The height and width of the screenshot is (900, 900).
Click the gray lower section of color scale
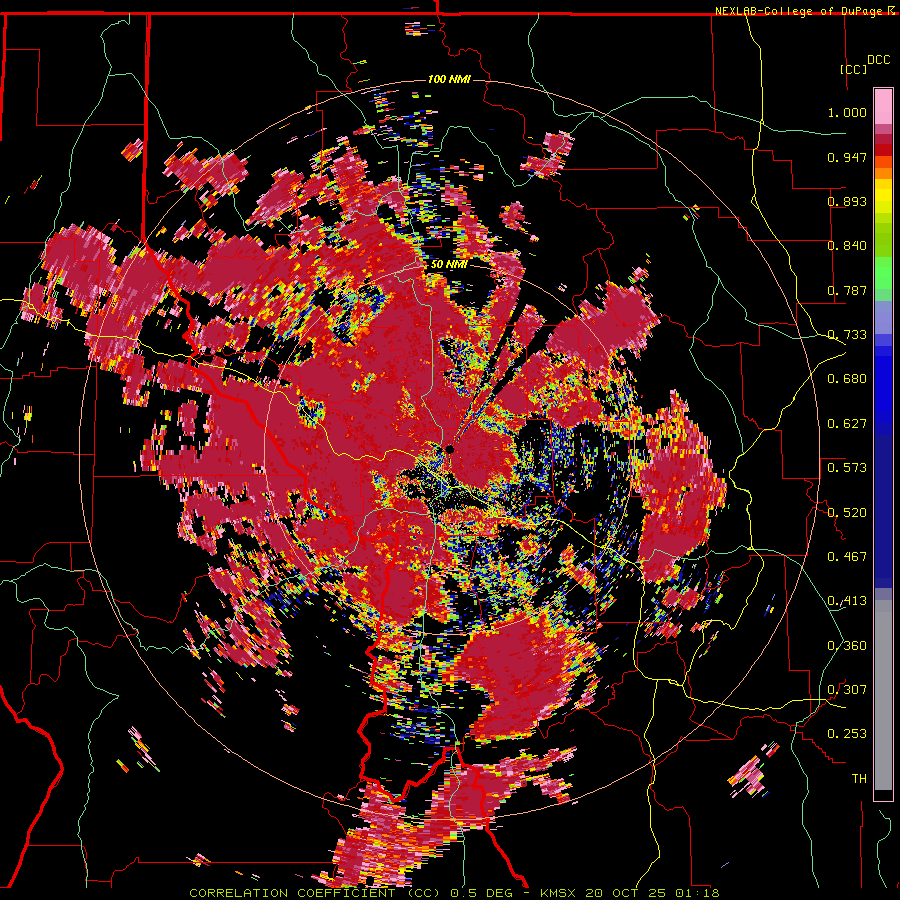[x=883, y=695]
